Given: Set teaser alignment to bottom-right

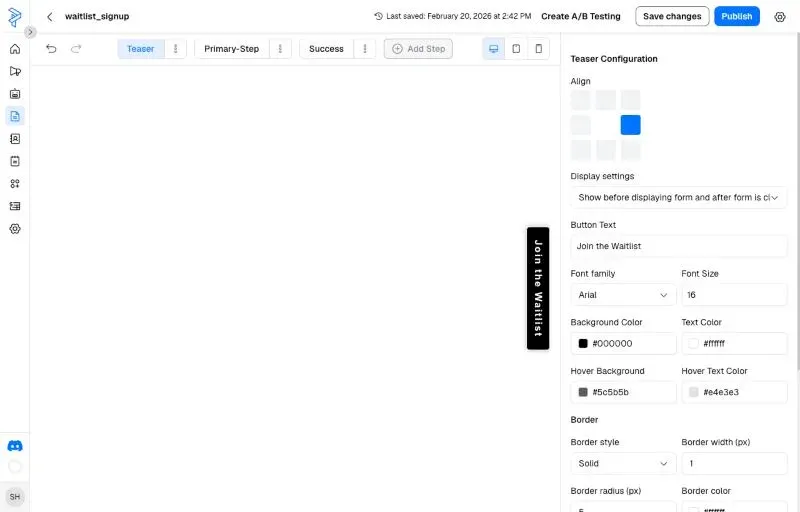Looking at the screenshot, I should click(631, 150).
